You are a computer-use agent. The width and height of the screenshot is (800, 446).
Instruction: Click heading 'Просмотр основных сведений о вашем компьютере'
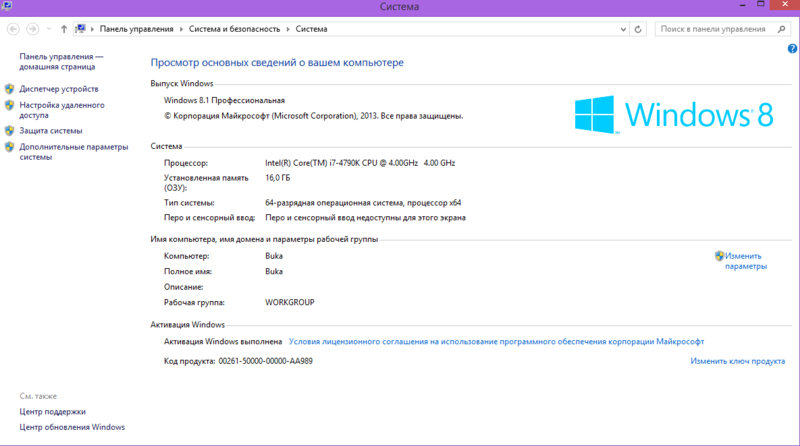(277, 62)
